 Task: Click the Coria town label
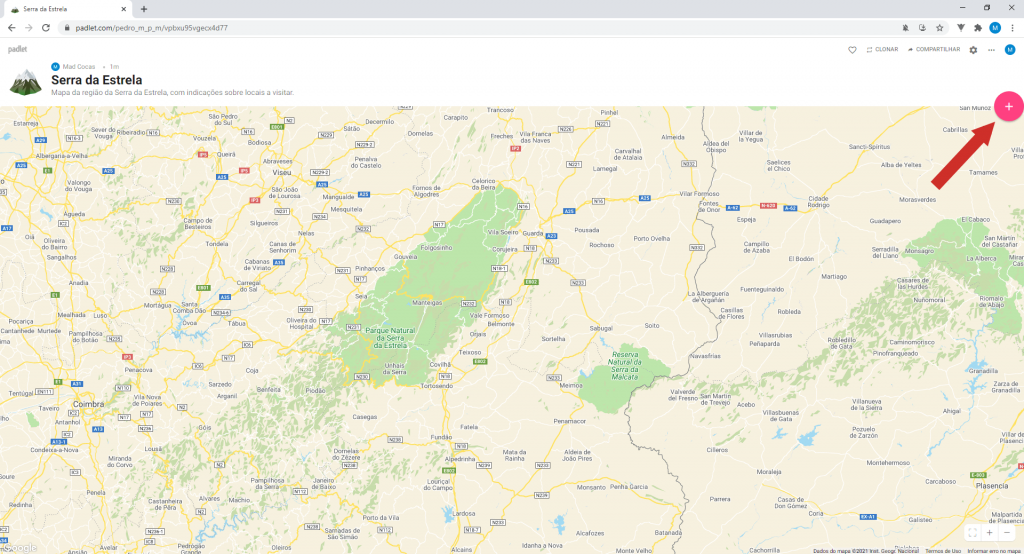[x=816, y=513]
